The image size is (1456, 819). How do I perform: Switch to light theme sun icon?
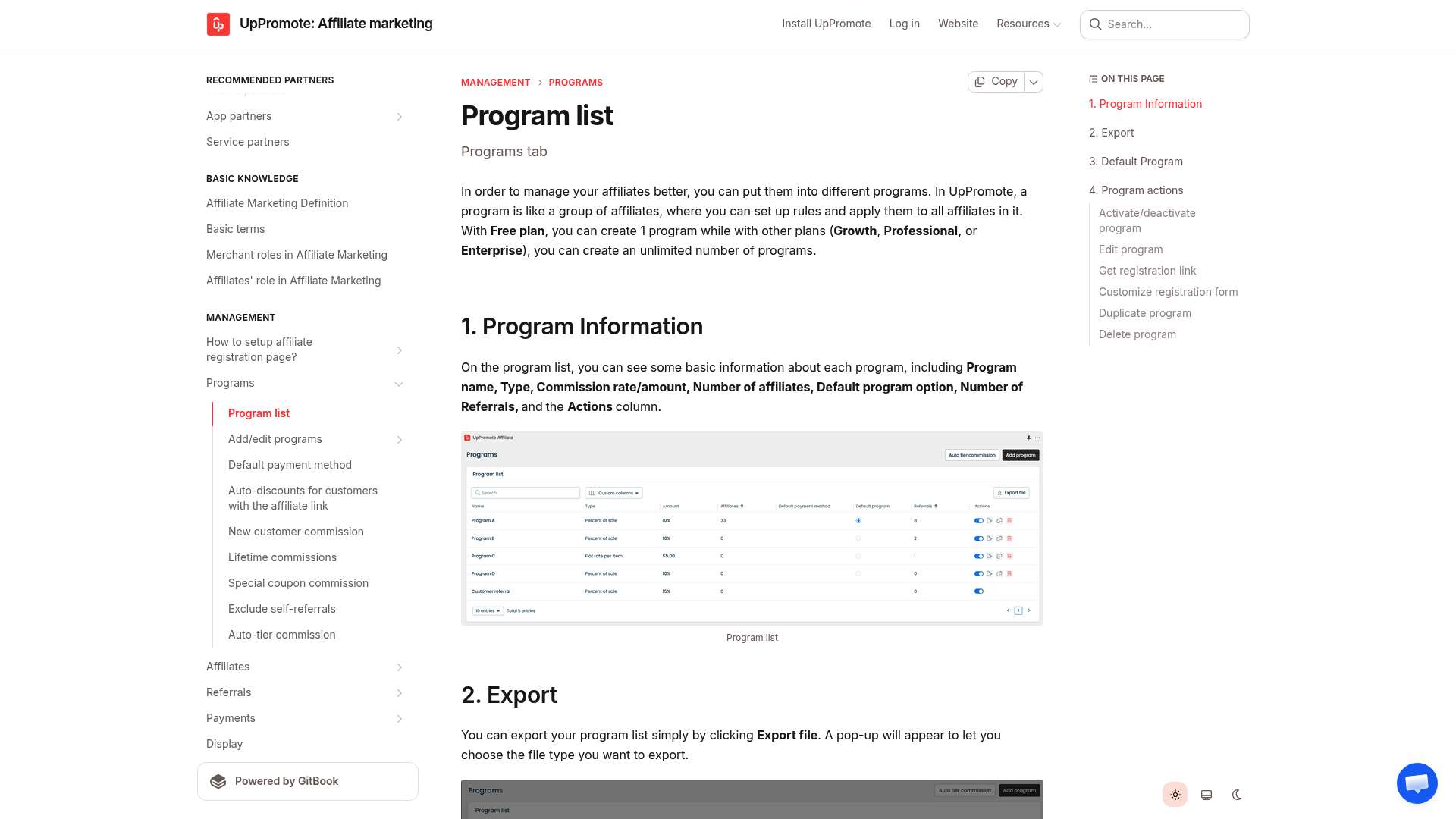1175,795
